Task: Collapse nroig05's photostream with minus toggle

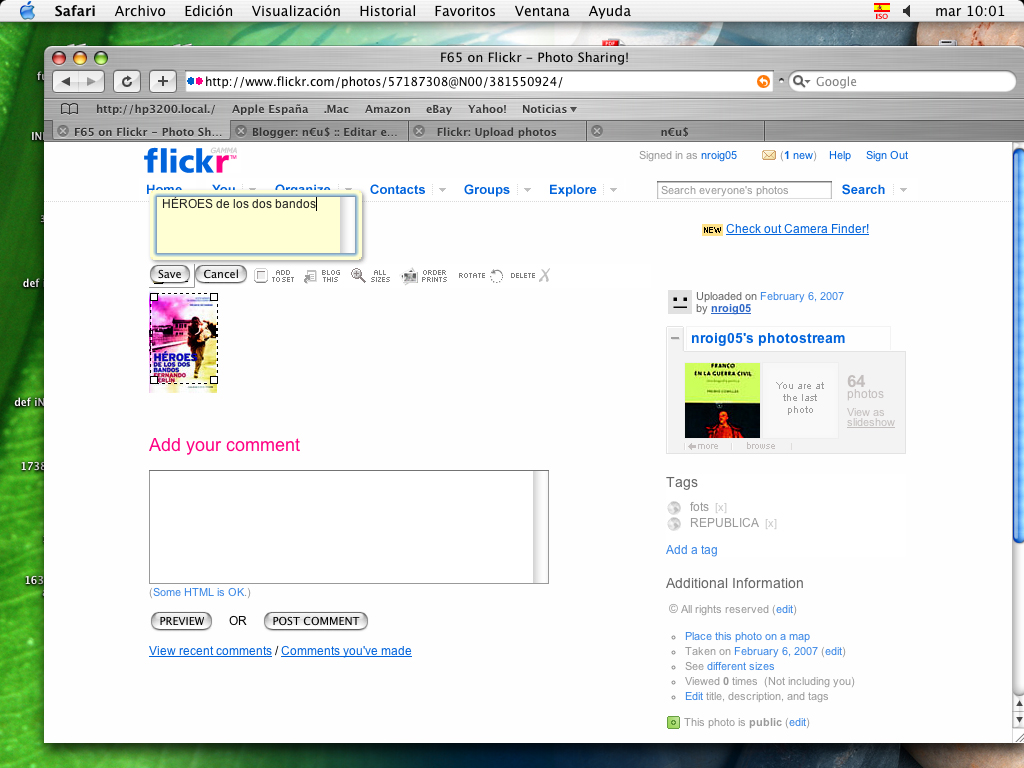Action: point(675,338)
